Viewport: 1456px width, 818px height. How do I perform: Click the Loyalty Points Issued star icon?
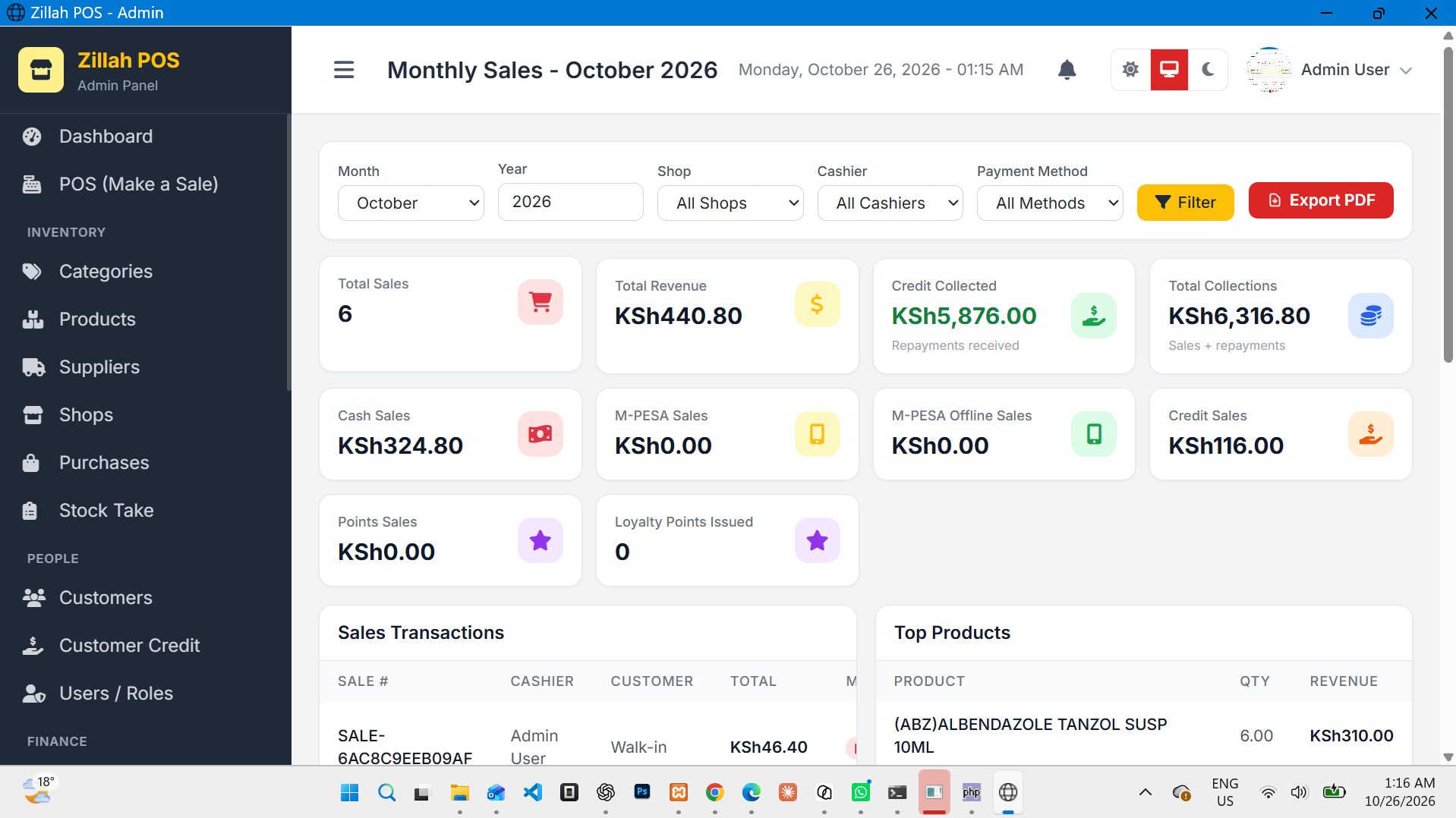point(817,540)
